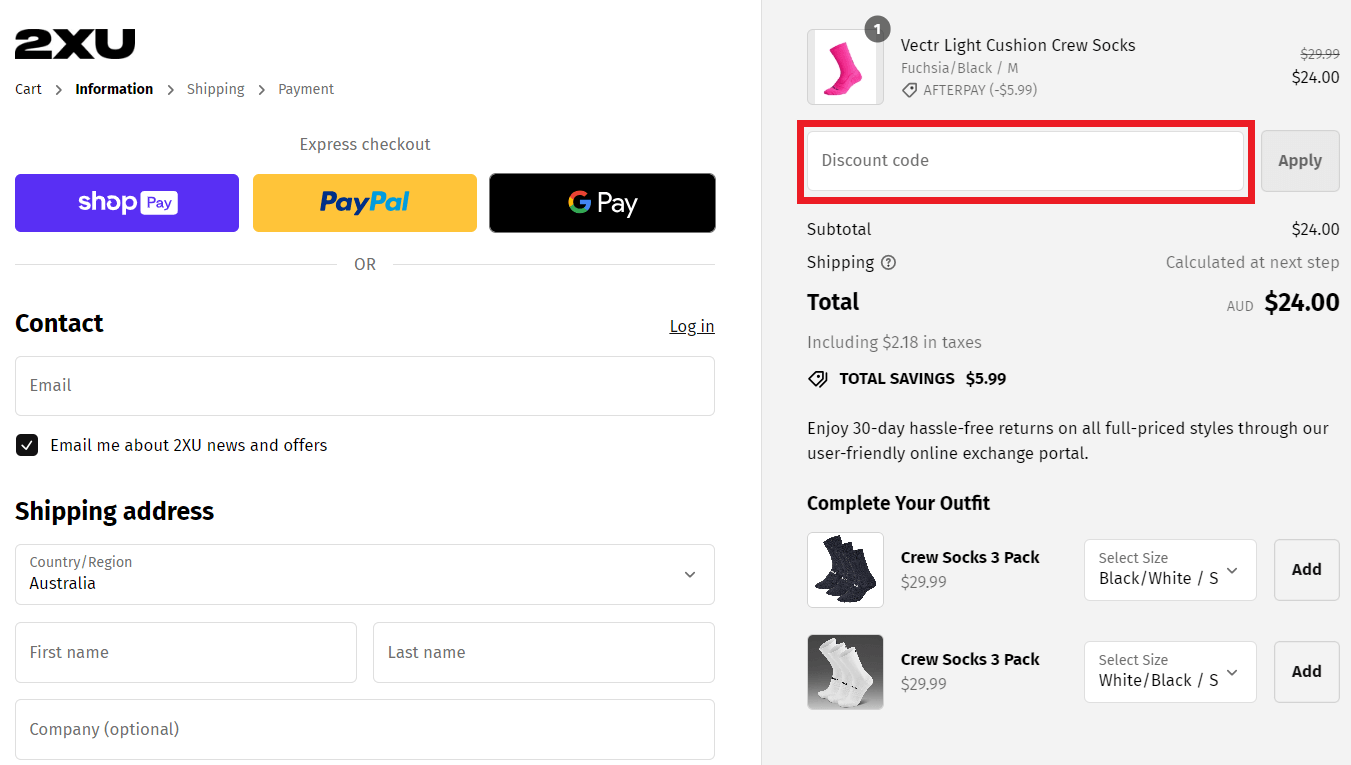Add Black/White Crew Socks 3 Pack
The width and height of the screenshot is (1351, 765).
tap(1306, 570)
